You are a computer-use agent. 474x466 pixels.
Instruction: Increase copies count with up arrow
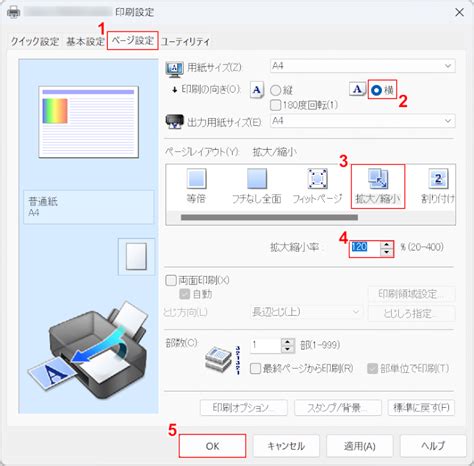288,342
